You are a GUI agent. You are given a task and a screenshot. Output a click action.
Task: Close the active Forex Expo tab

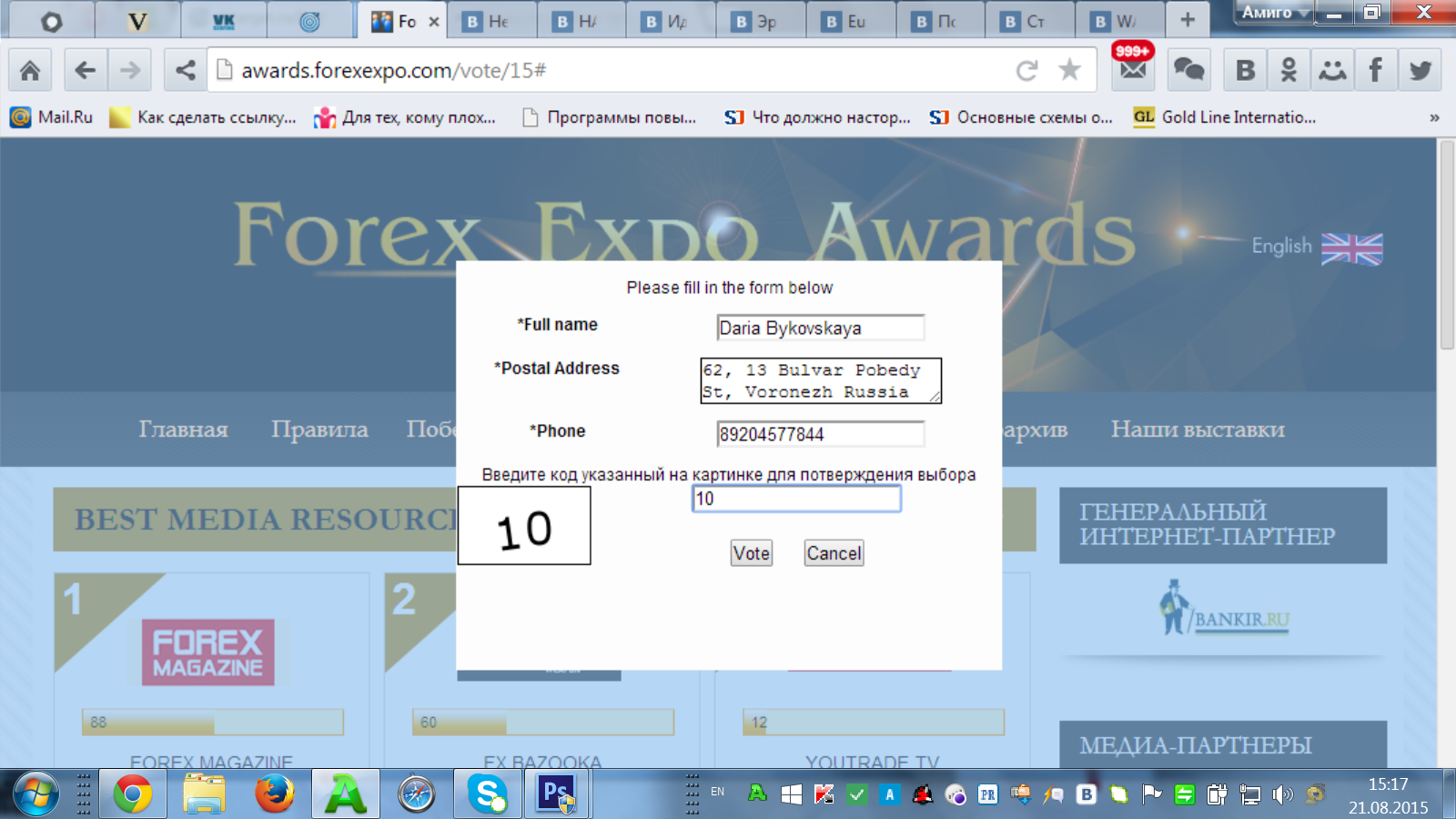click(x=434, y=22)
